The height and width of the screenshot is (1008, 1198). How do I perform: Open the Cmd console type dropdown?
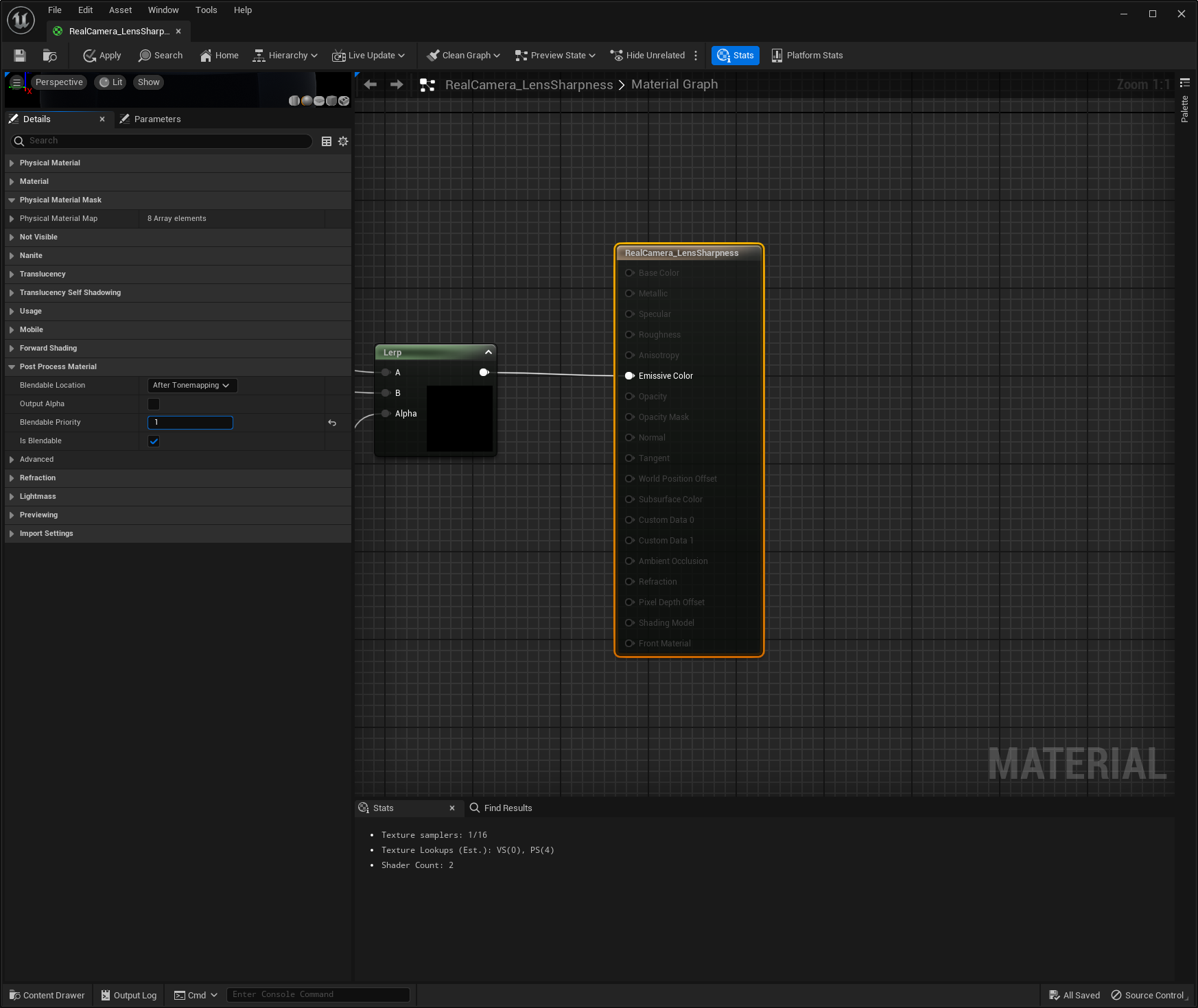pos(196,996)
